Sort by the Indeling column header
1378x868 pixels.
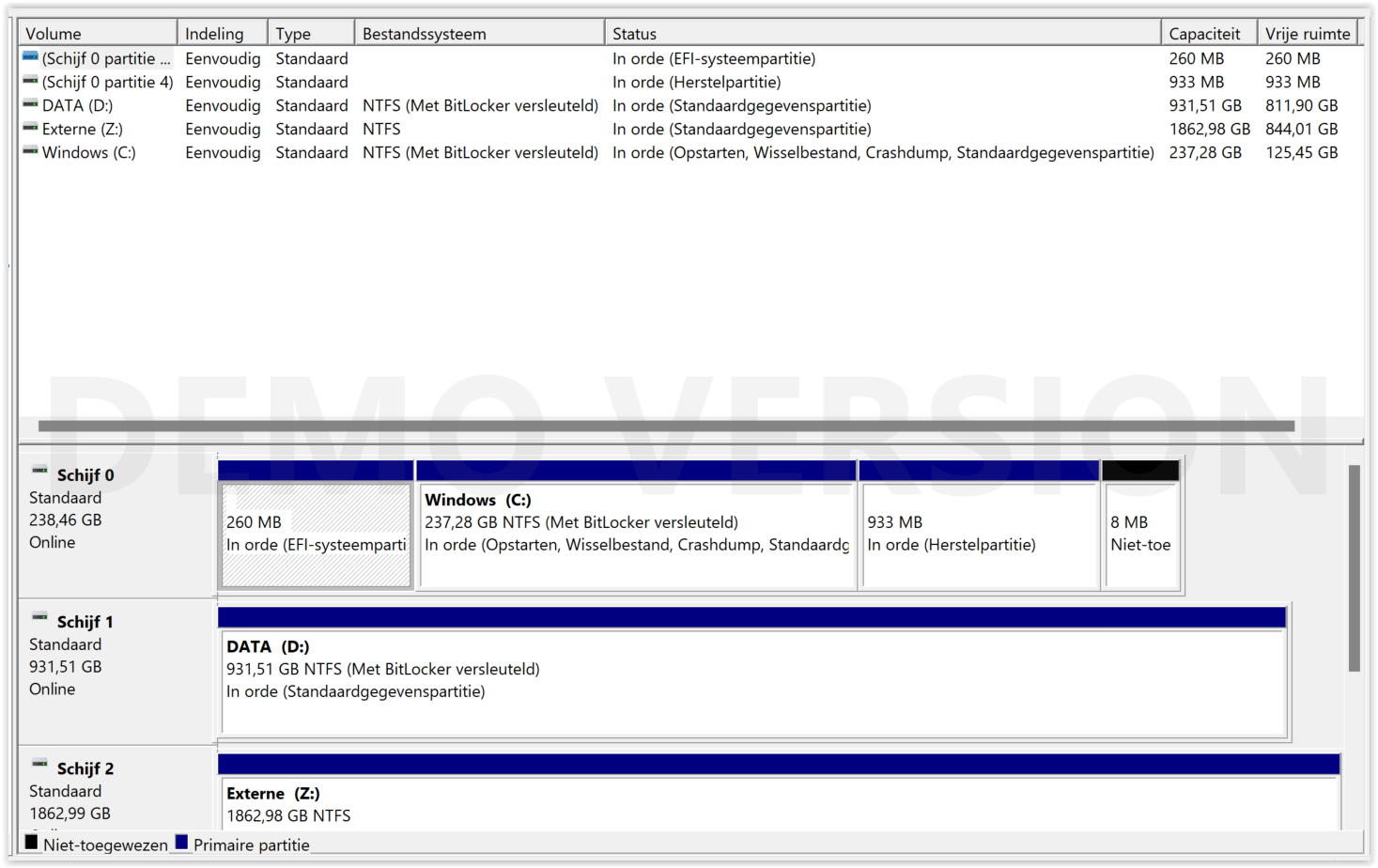pos(223,33)
